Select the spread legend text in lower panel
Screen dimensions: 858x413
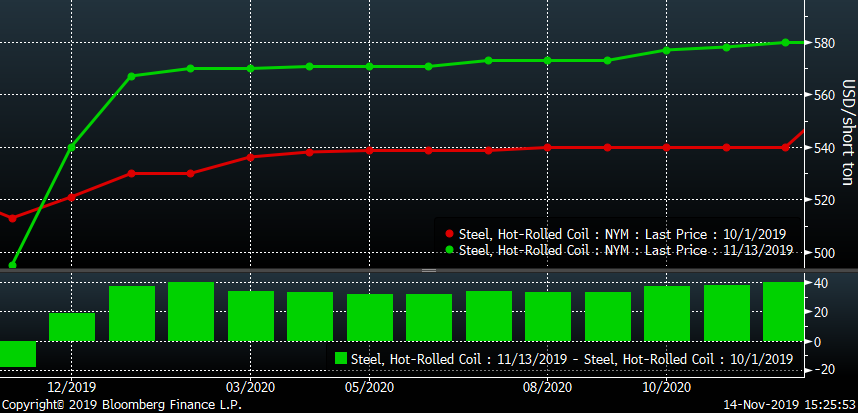[572, 358]
